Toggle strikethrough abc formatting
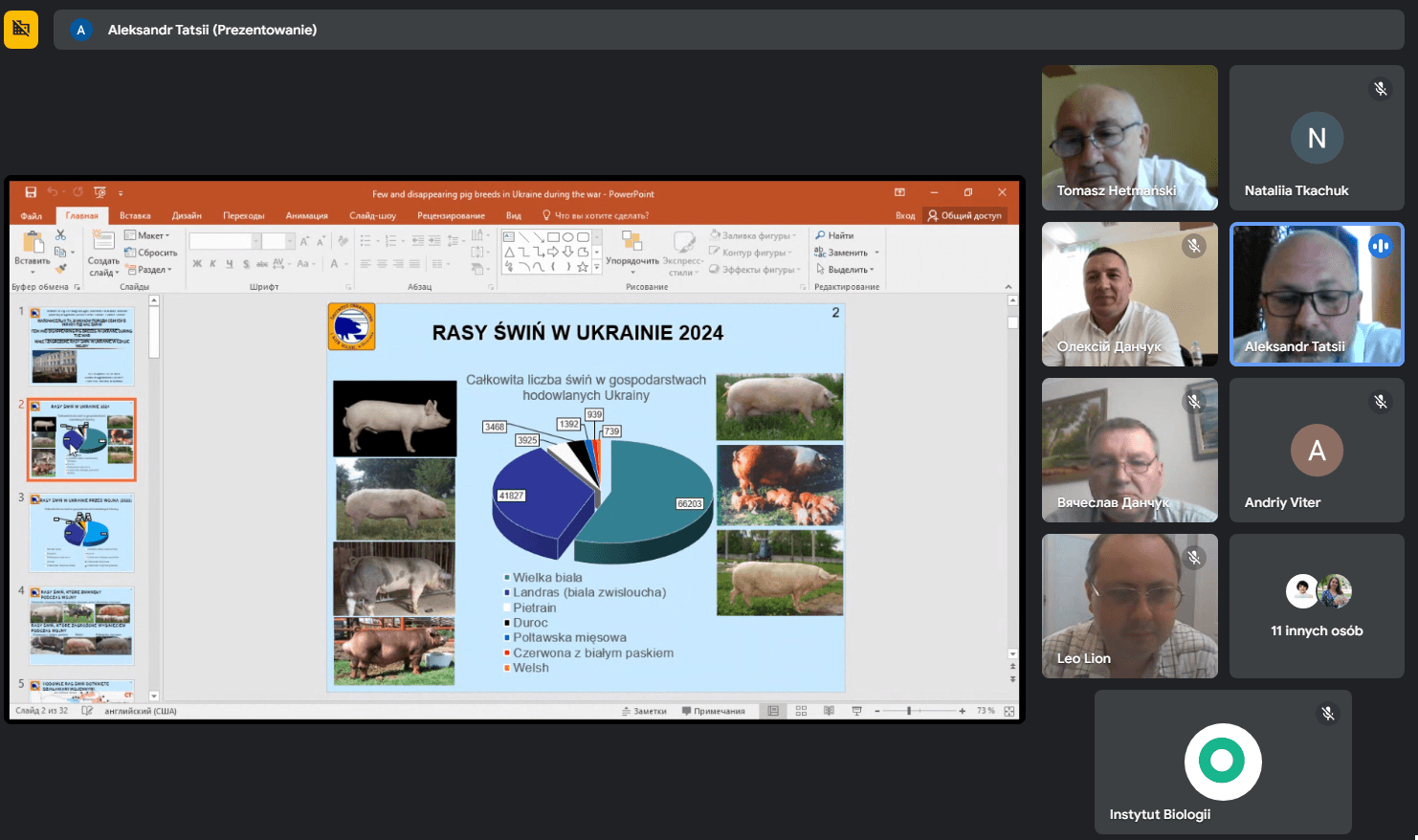 (x=262, y=264)
